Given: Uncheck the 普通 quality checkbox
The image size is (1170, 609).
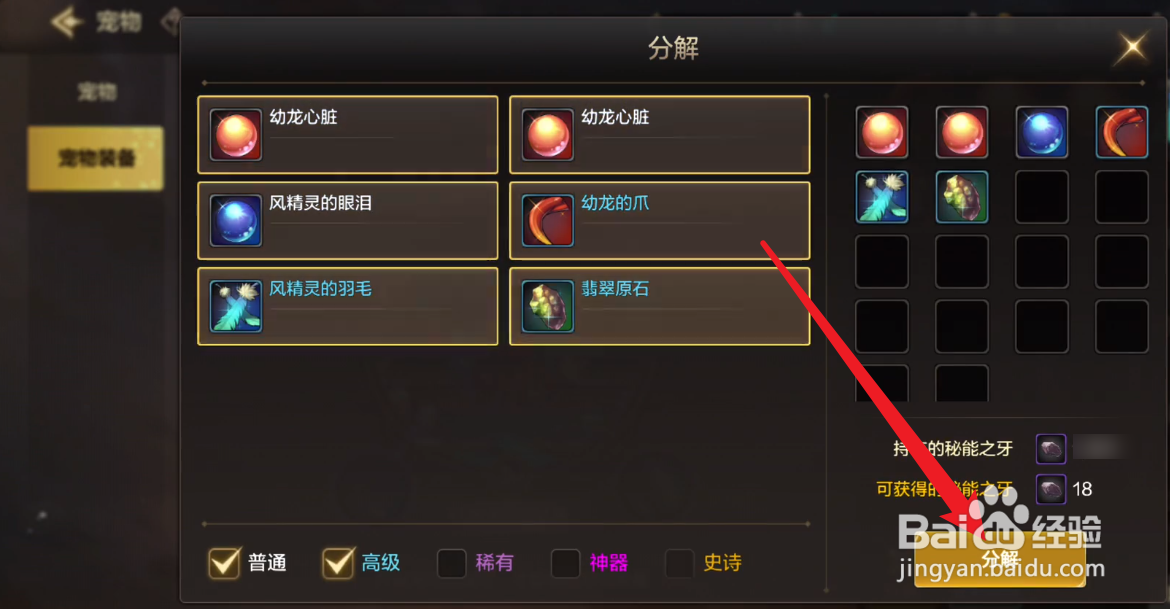Looking at the screenshot, I should (224, 563).
